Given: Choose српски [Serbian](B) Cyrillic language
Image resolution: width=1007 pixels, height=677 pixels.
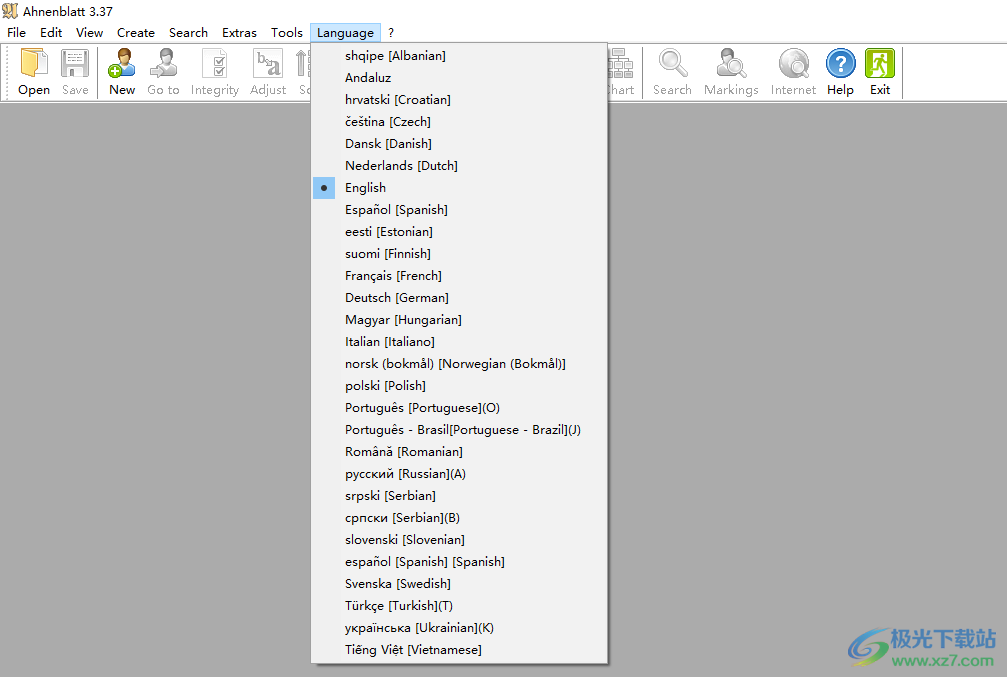Looking at the screenshot, I should coord(459,518).
